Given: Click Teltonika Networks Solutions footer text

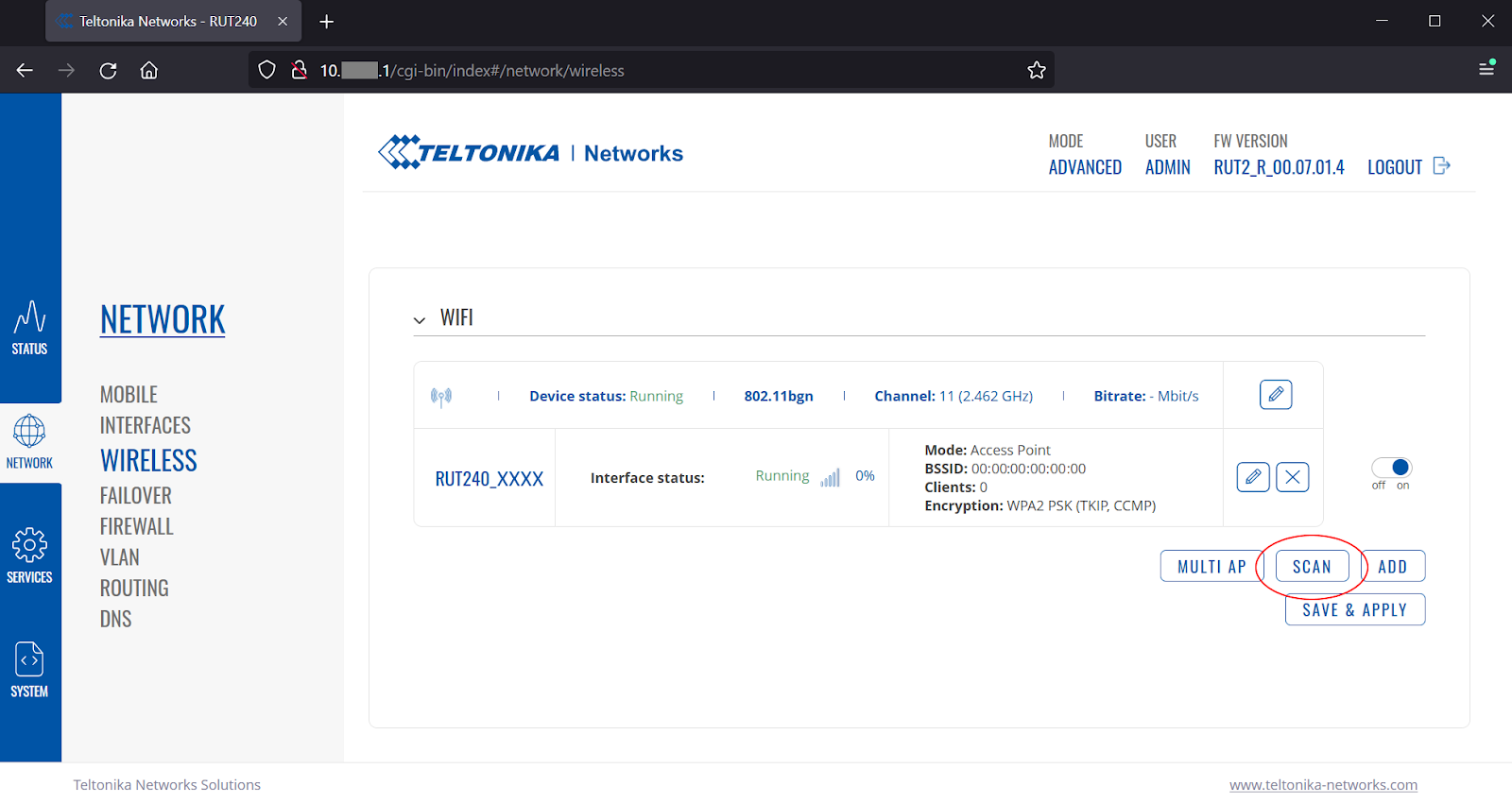Looking at the screenshot, I should pos(167,785).
